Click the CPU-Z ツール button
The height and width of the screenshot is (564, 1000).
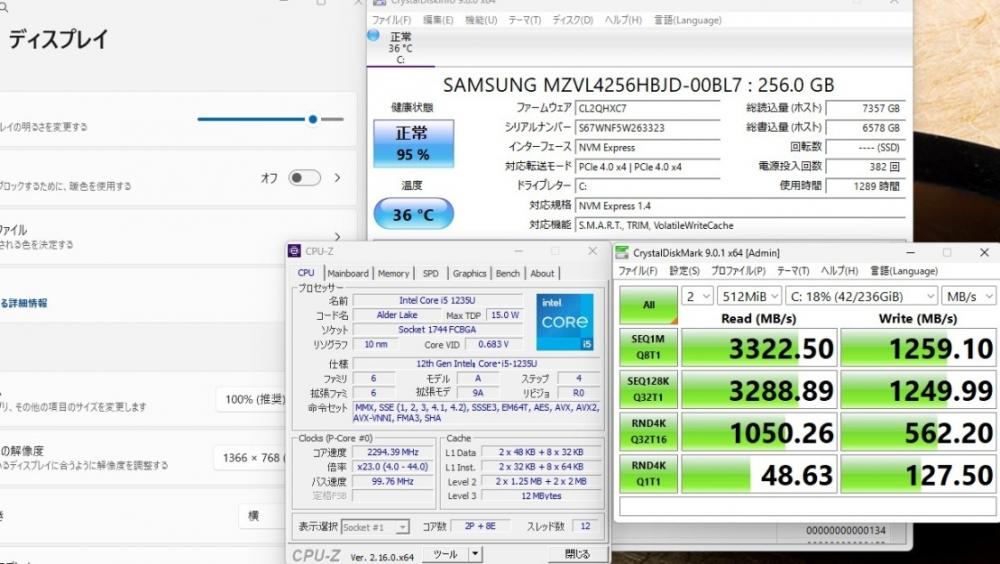(445, 554)
